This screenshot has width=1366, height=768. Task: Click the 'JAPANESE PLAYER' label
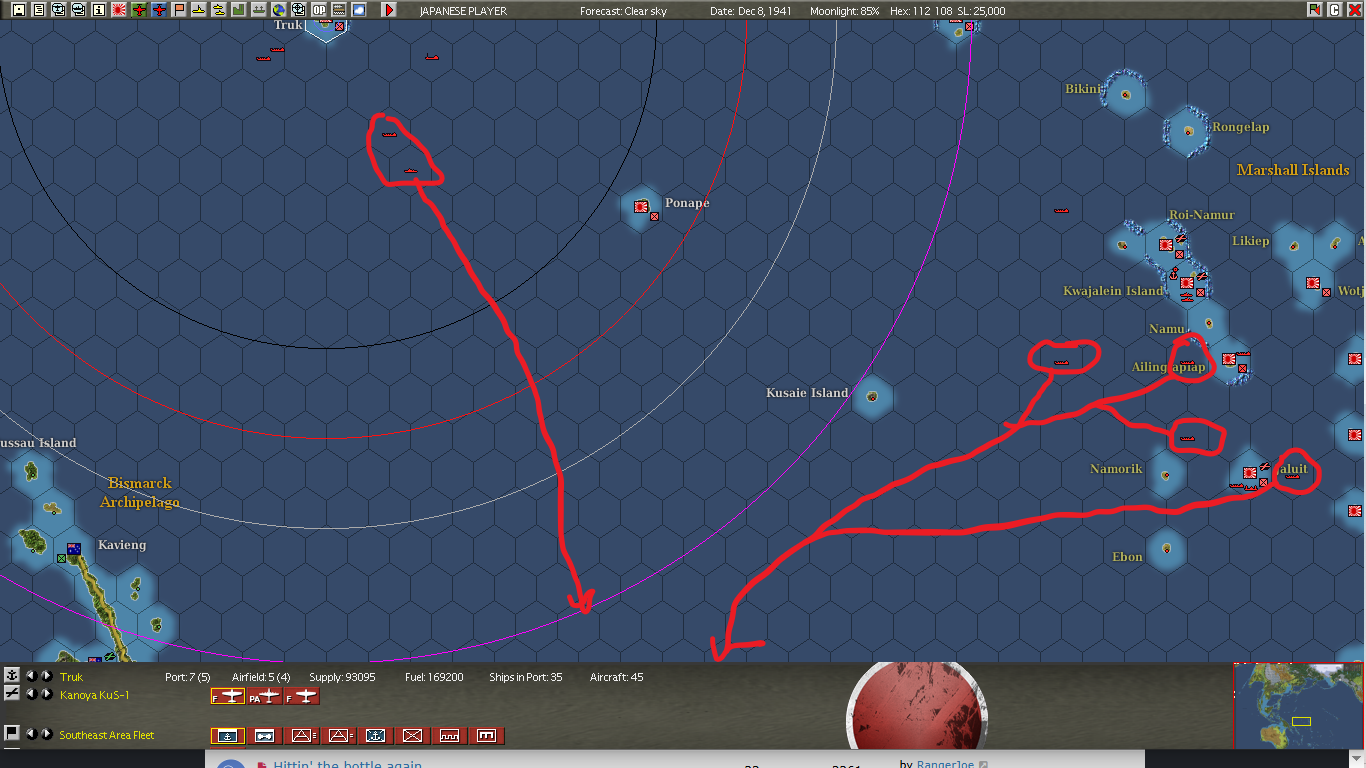coord(463,11)
